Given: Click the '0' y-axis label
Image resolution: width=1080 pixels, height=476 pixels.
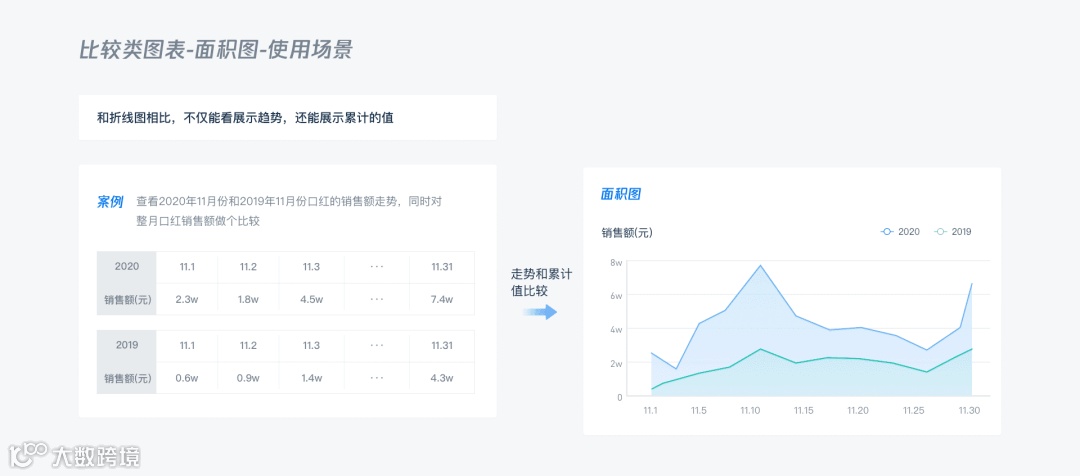Looking at the screenshot, I should [620, 397].
